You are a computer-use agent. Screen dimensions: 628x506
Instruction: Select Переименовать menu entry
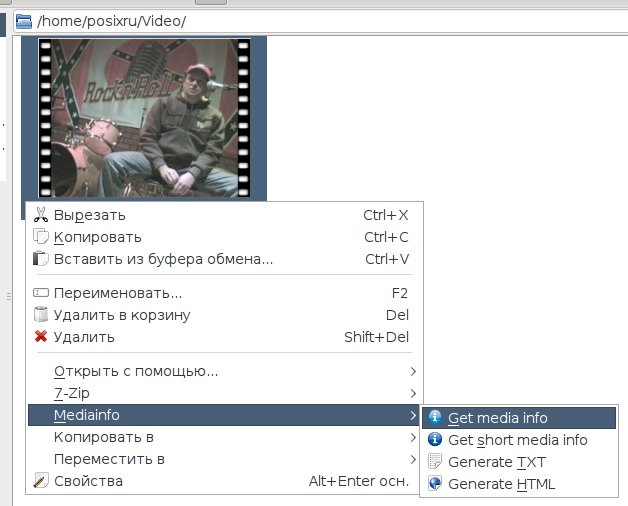[x=224, y=293]
